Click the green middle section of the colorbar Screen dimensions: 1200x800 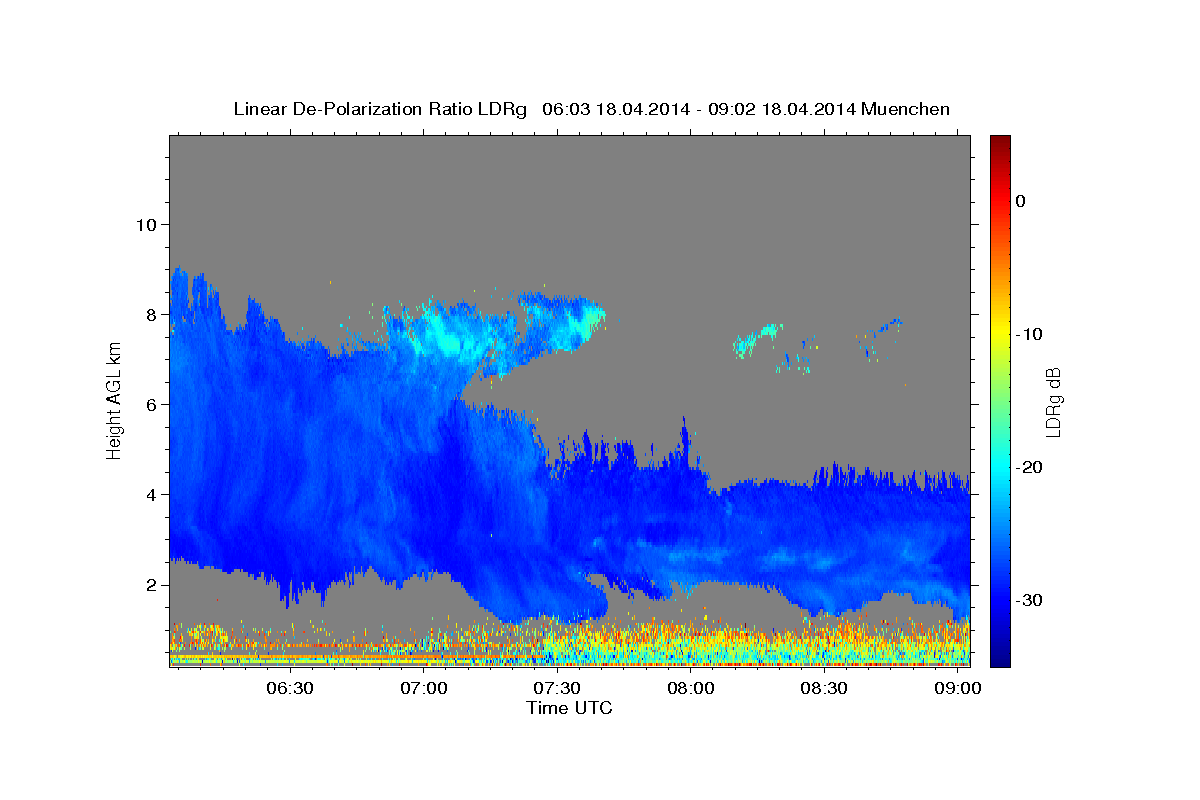click(x=1000, y=400)
